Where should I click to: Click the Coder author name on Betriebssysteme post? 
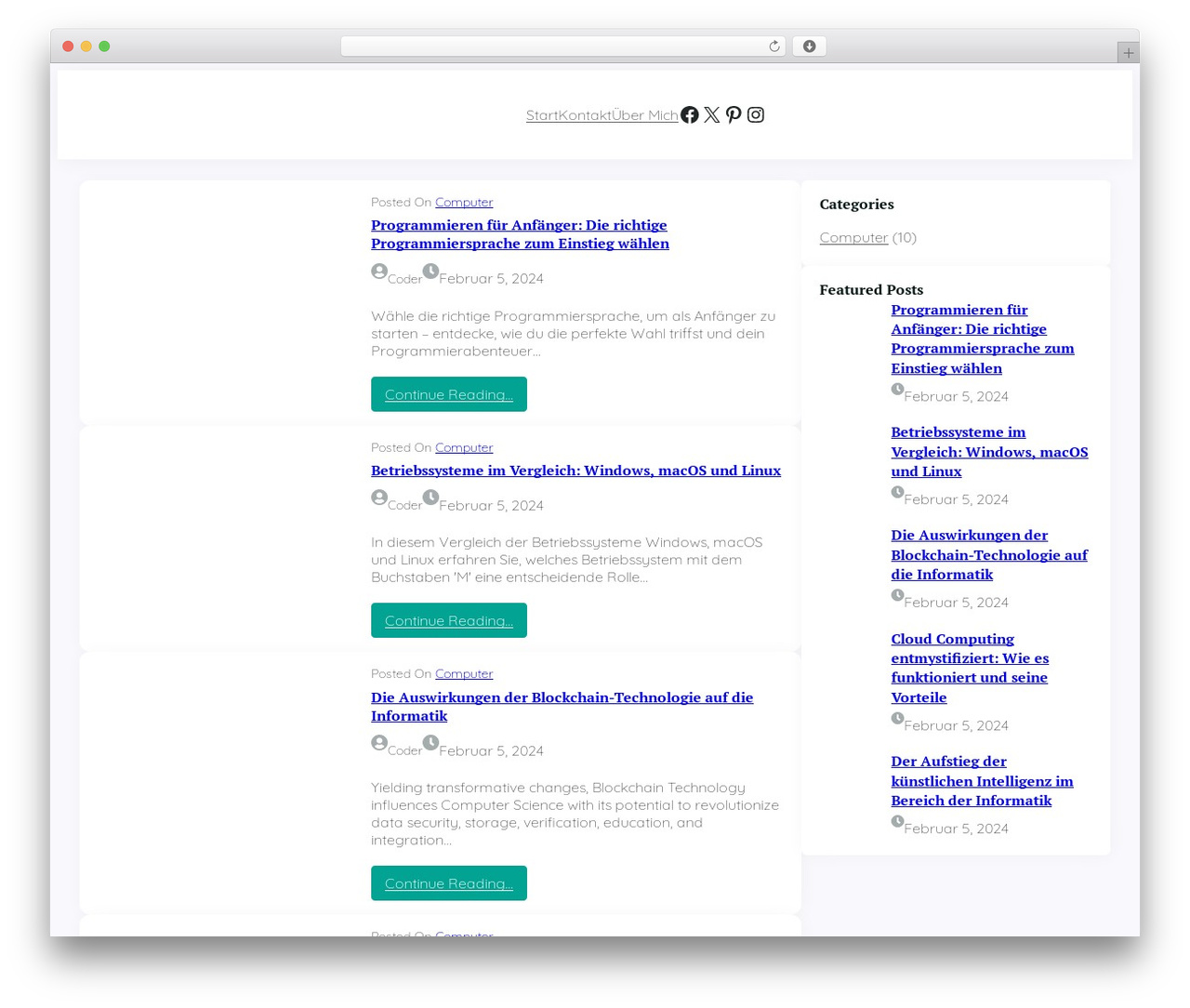tap(404, 506)
